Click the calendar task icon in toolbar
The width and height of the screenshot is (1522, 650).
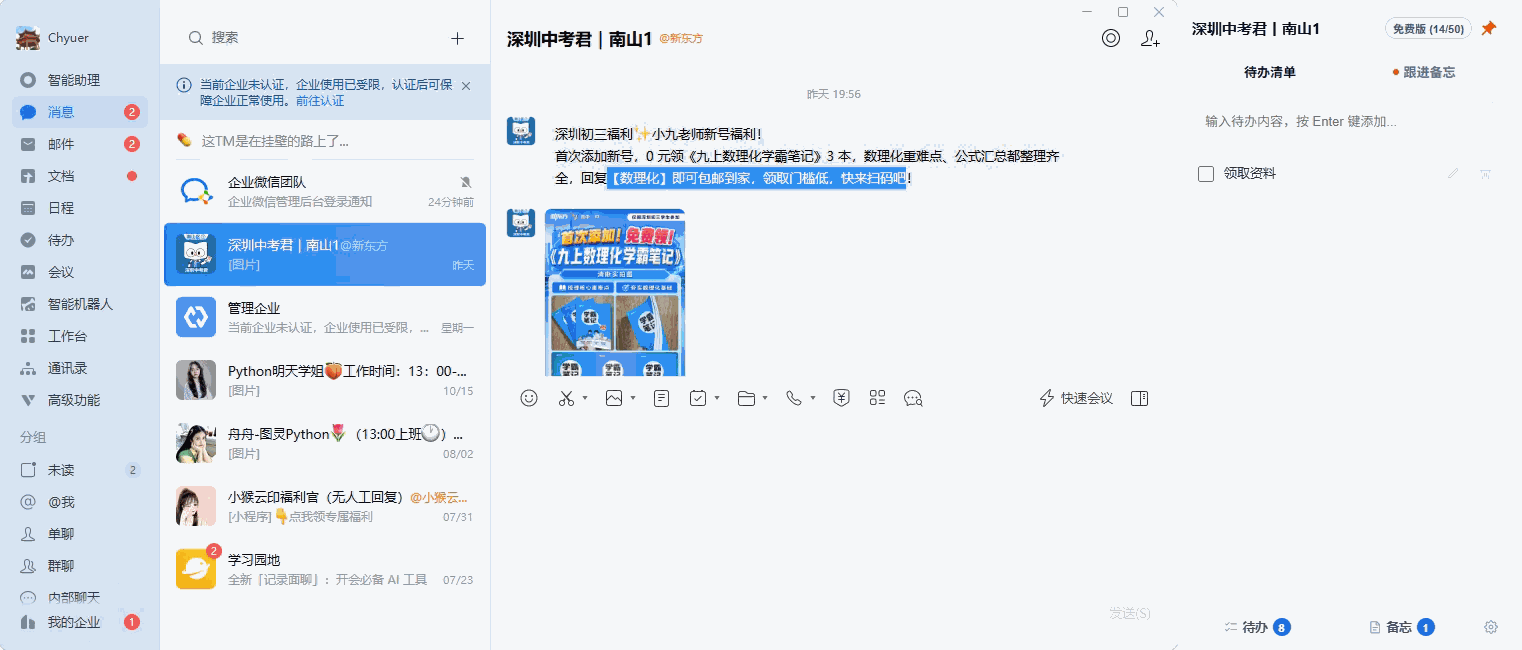[x=698, y=398]
